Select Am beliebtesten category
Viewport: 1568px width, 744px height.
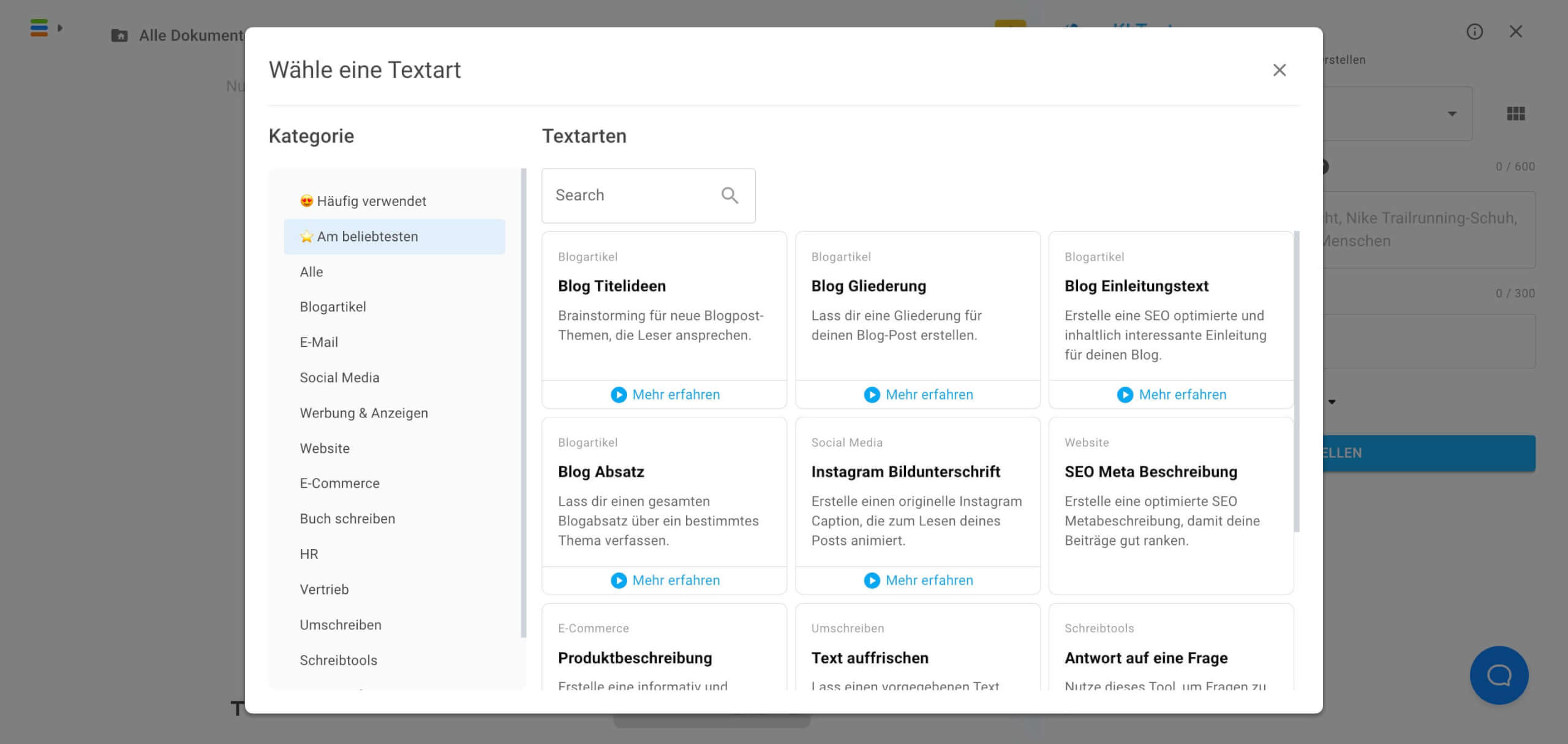[394, 237]
